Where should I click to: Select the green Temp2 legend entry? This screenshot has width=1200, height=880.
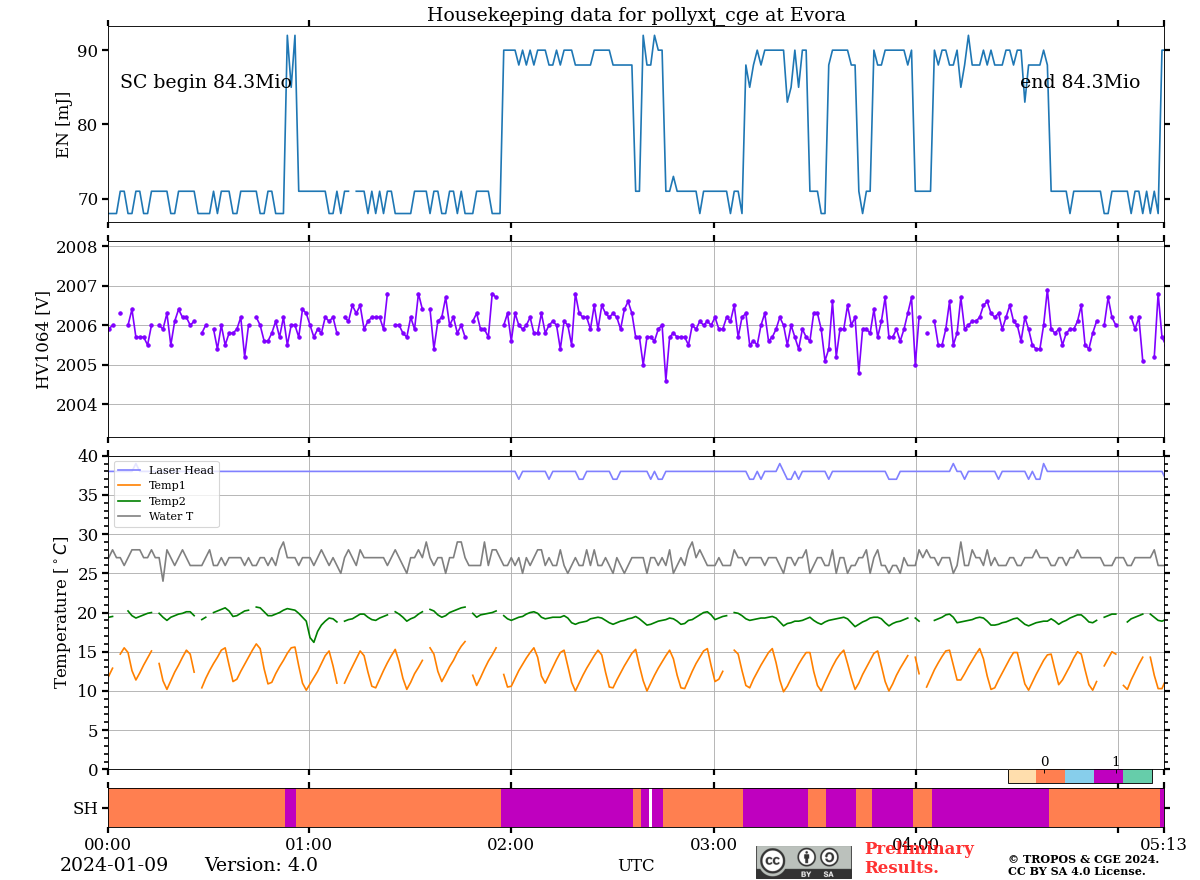click(167, 501)
